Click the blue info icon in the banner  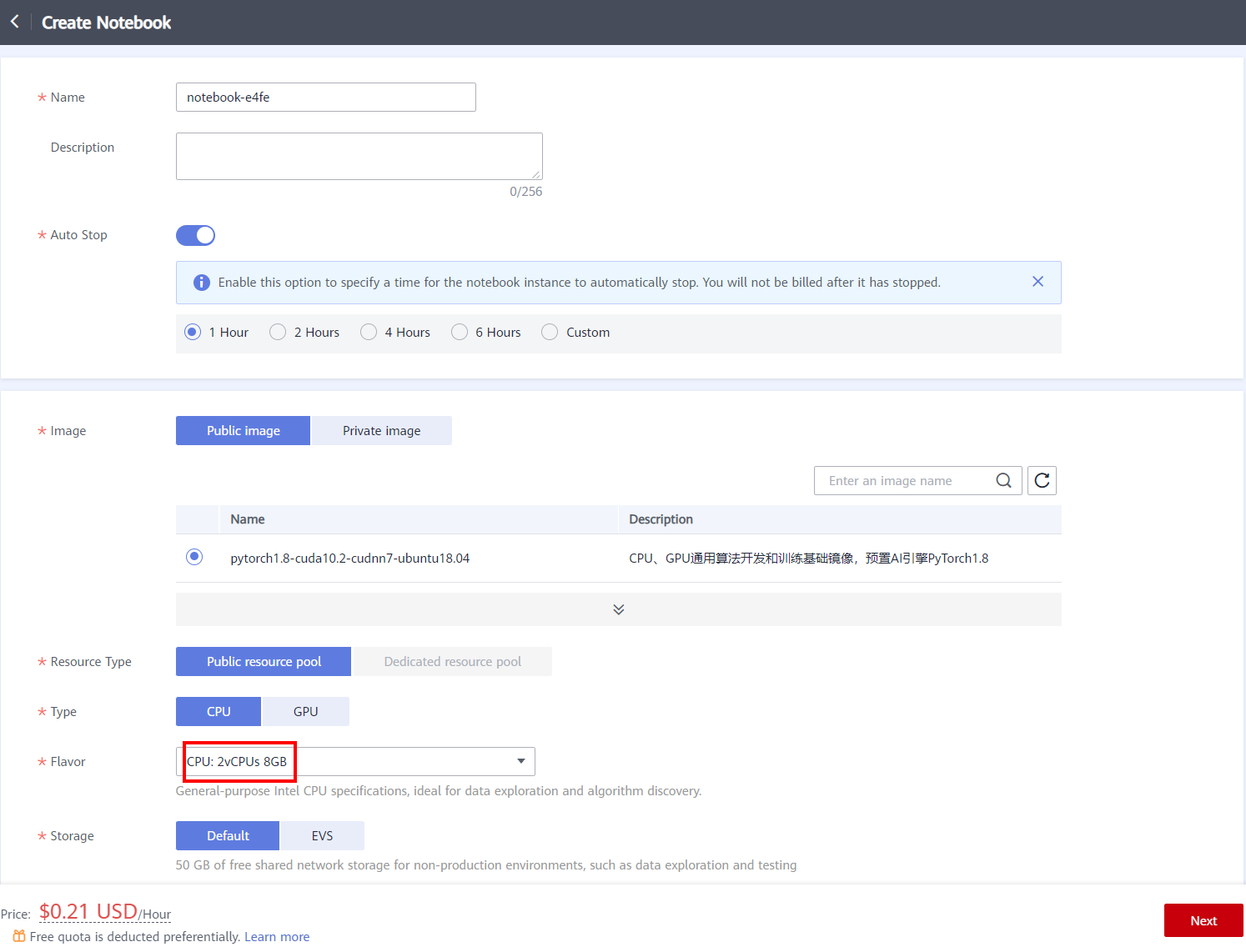(x=202, y=283)
